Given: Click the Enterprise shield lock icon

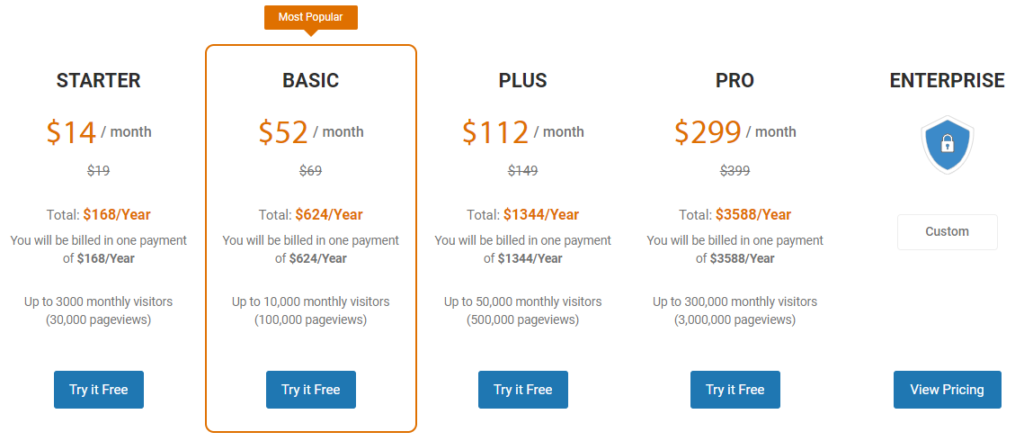Looking at the screenshot, I should coord(947,145).
